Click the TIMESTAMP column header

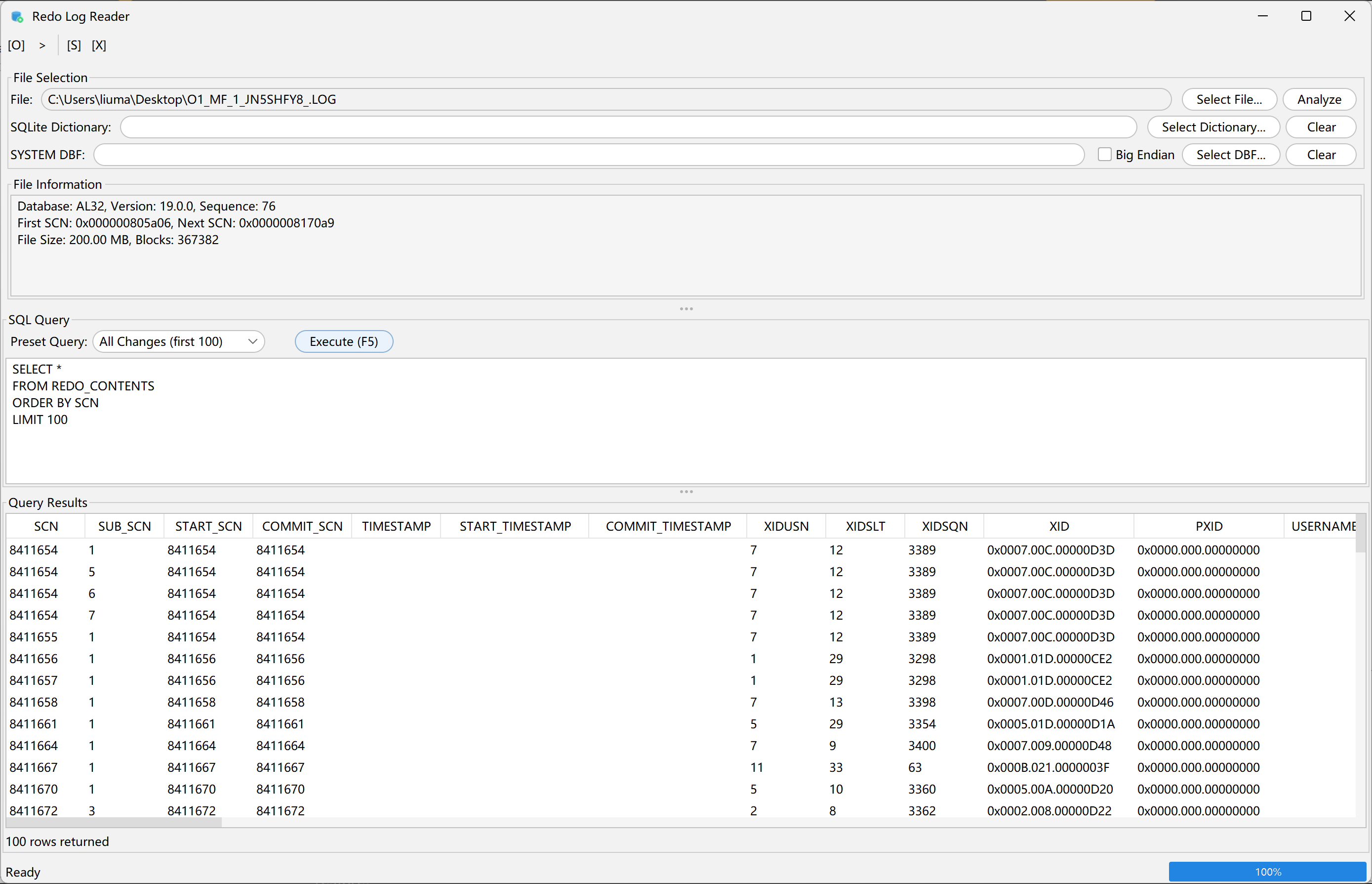click(x=397, y=526)
